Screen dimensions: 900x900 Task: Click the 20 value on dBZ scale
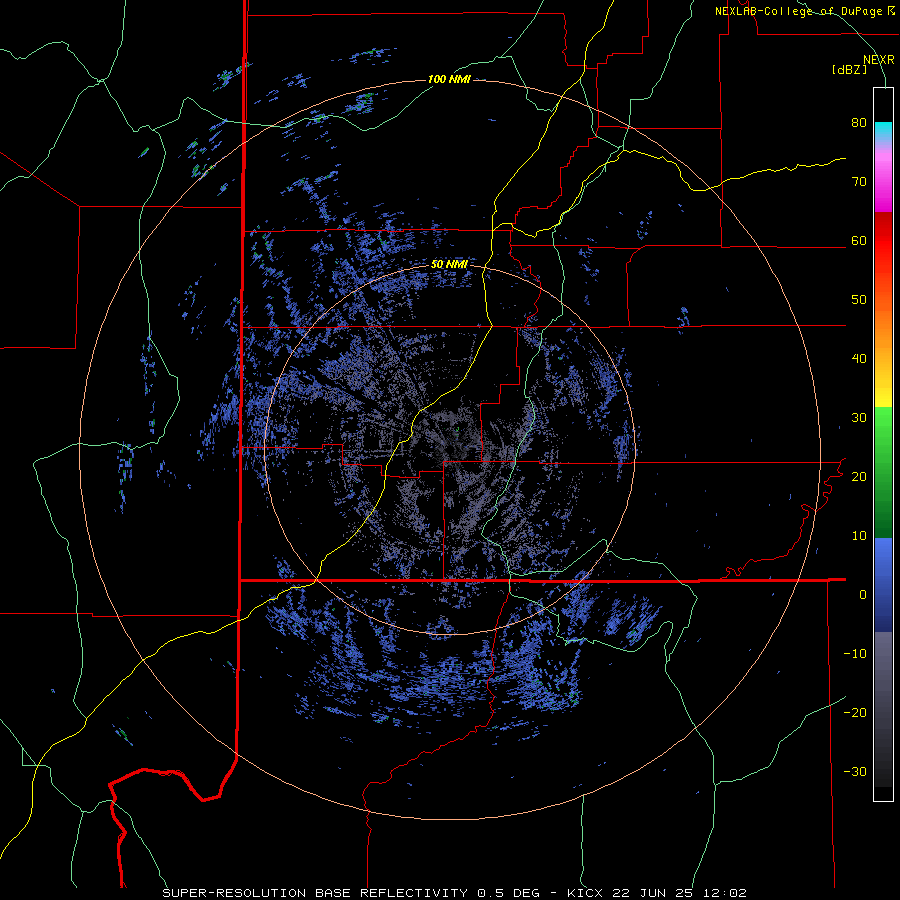click(x=859, y=476)
